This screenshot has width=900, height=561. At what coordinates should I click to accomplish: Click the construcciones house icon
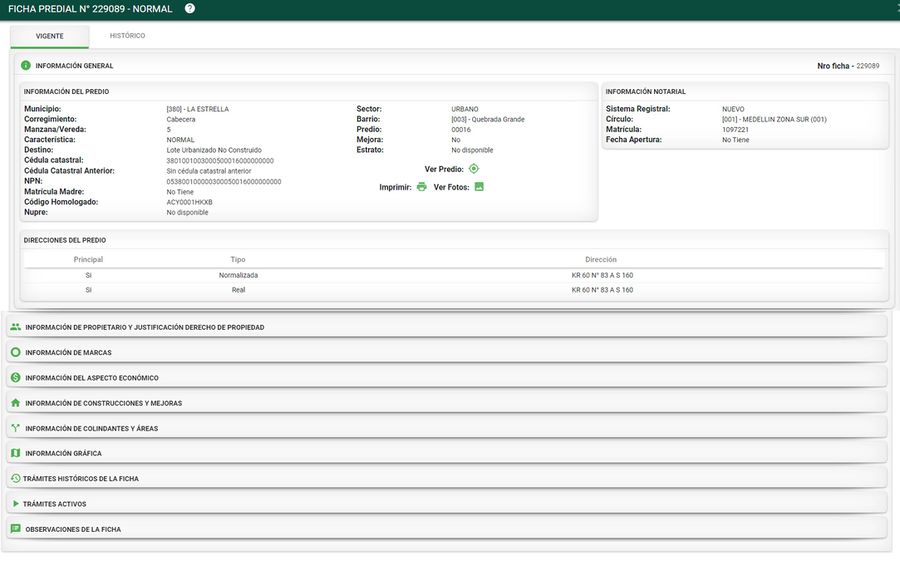click(15, 403)
